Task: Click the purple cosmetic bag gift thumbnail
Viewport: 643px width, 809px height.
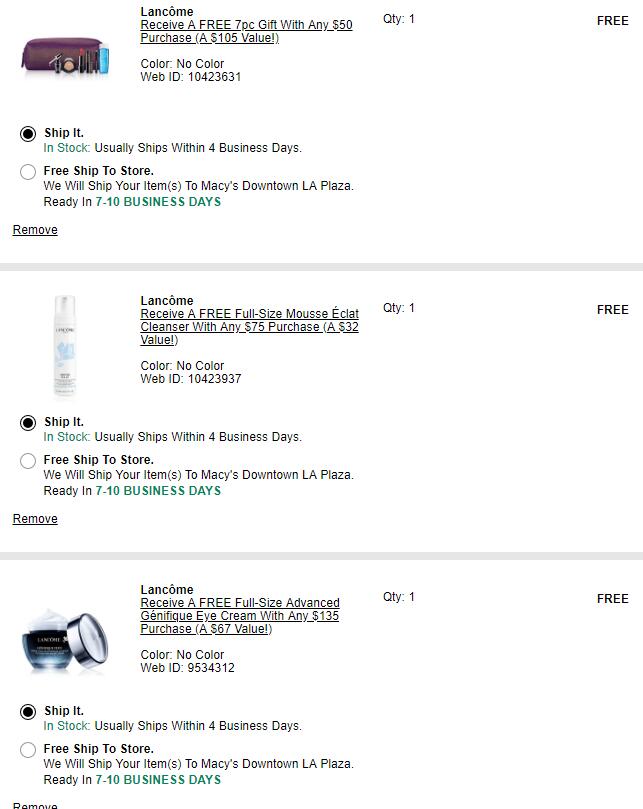Action: coord(65,57)
